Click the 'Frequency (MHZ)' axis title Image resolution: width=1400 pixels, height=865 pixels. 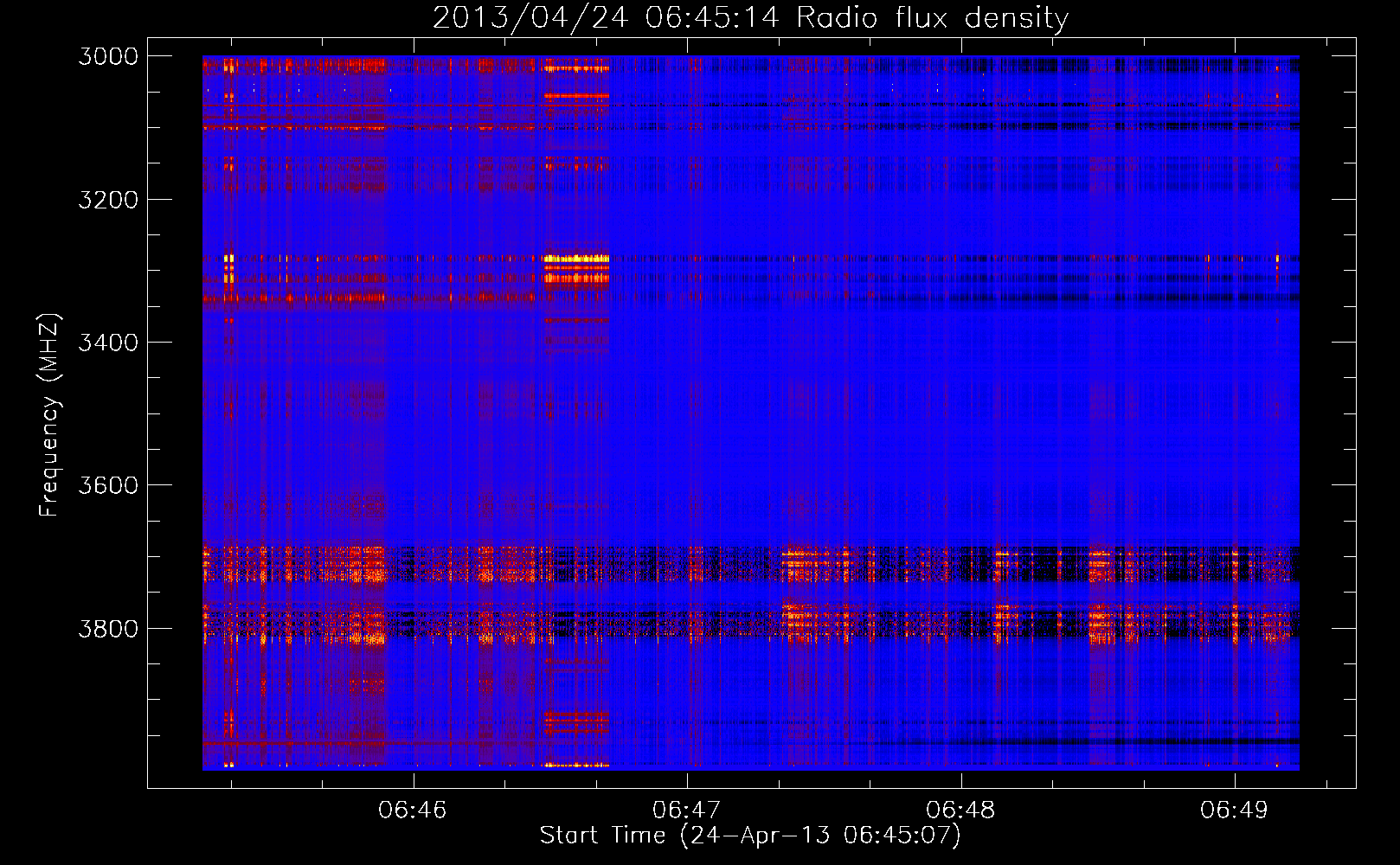point(49,415)
